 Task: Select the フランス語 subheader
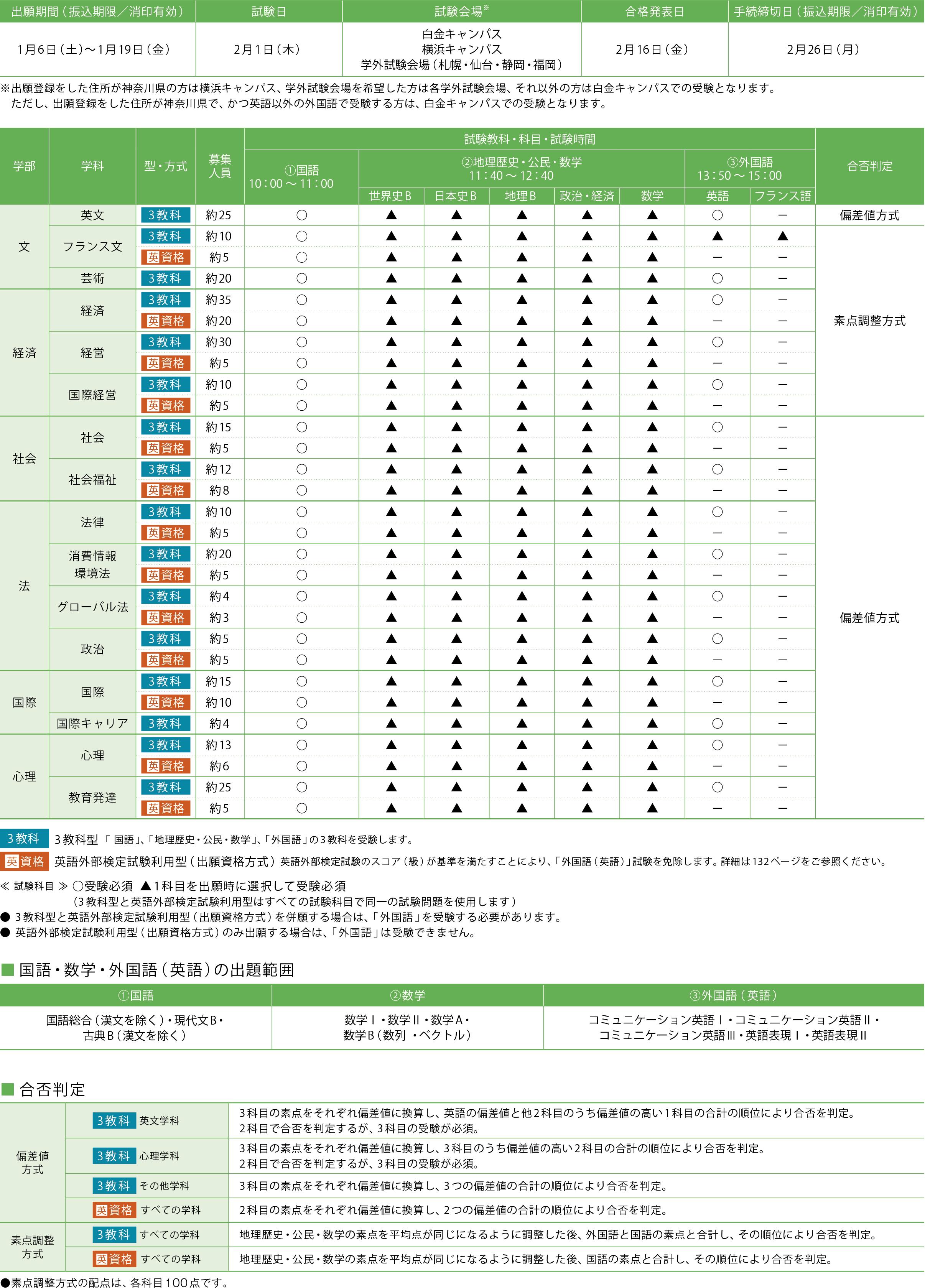click(782, 196)
